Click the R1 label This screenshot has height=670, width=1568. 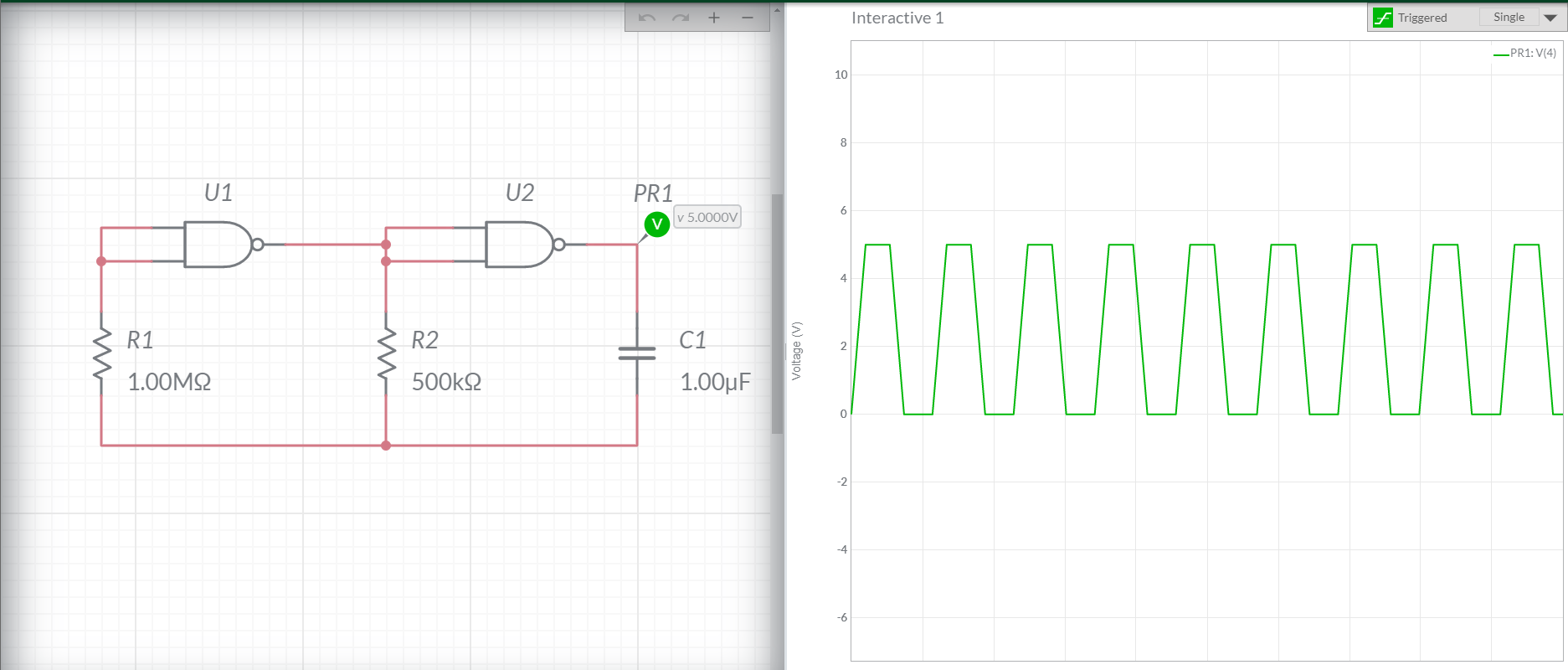coord(141,340)
